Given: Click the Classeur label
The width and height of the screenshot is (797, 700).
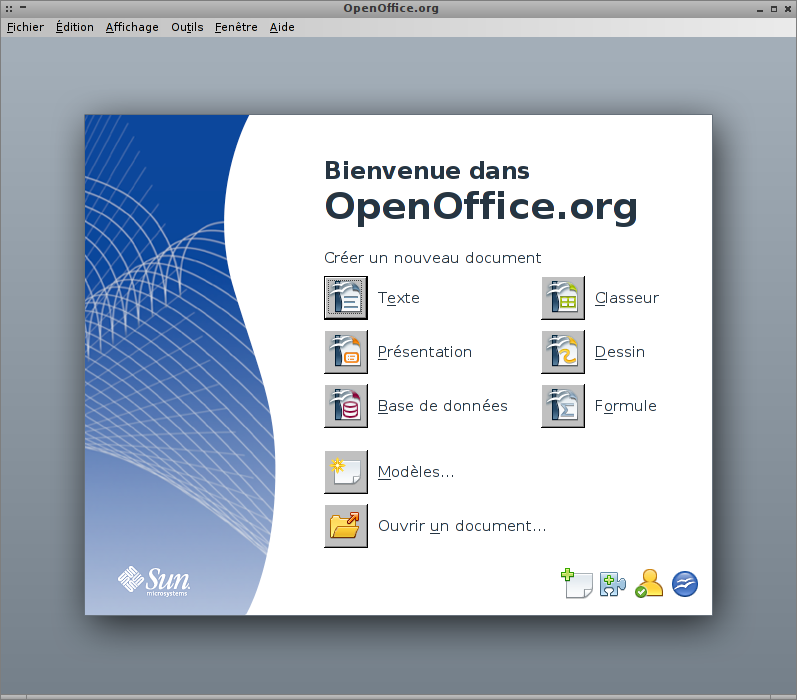Looking at the screenshot, I should pyautogui.click(x=627, y=298).
